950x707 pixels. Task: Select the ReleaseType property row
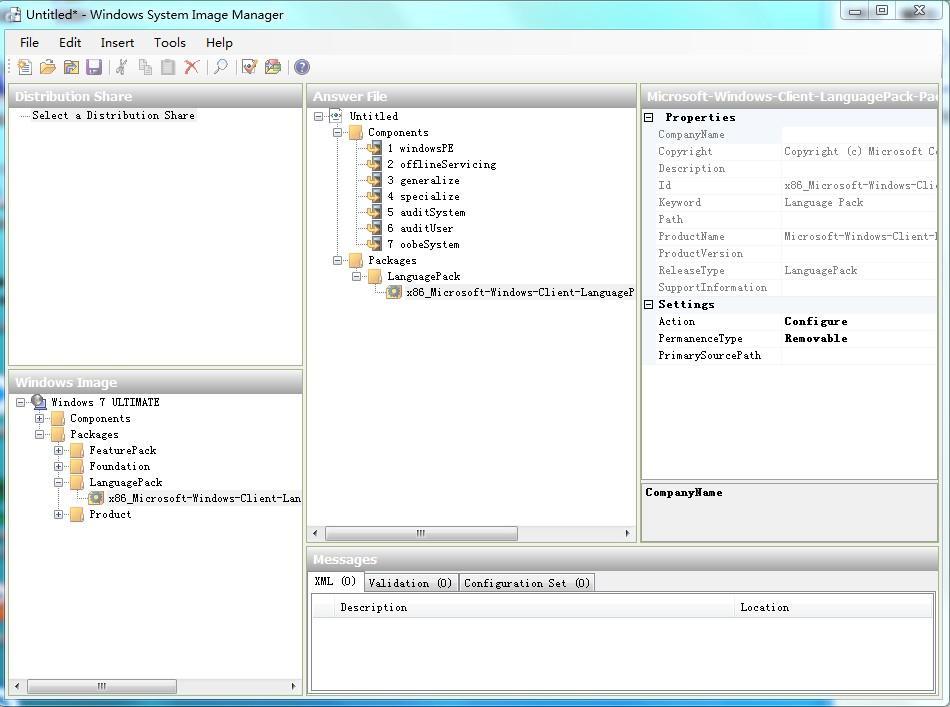790,270
